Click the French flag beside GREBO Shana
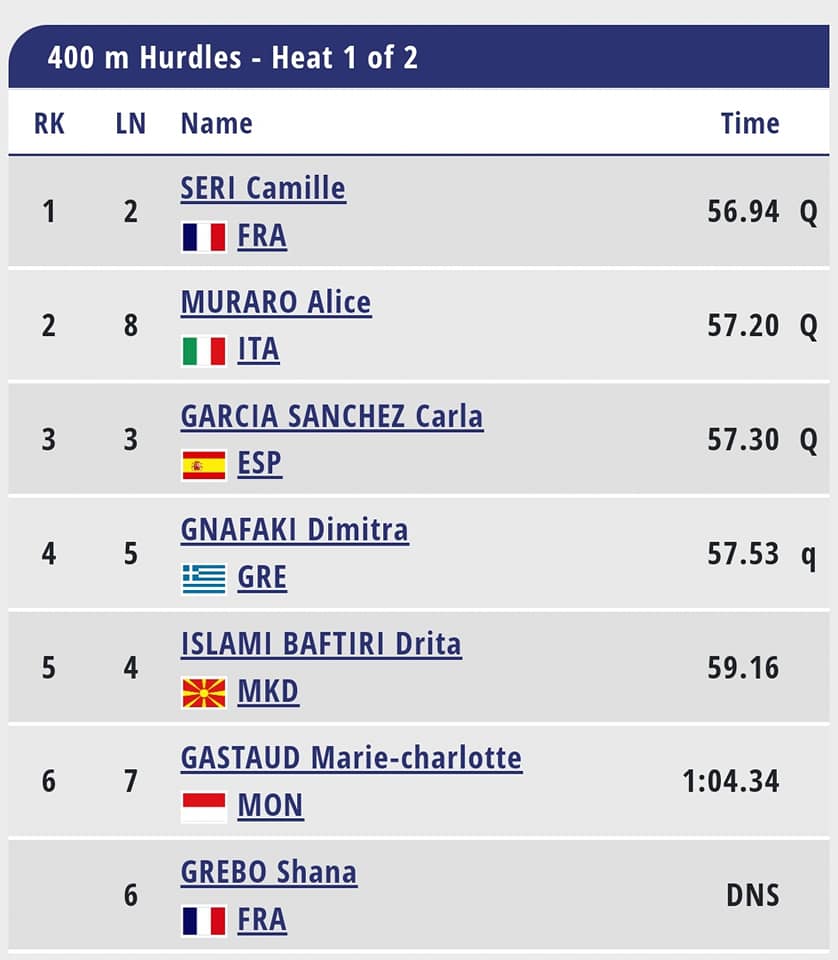Image resolution: width=838 pixels, height=960 pixels. click(x=204, y=921)
